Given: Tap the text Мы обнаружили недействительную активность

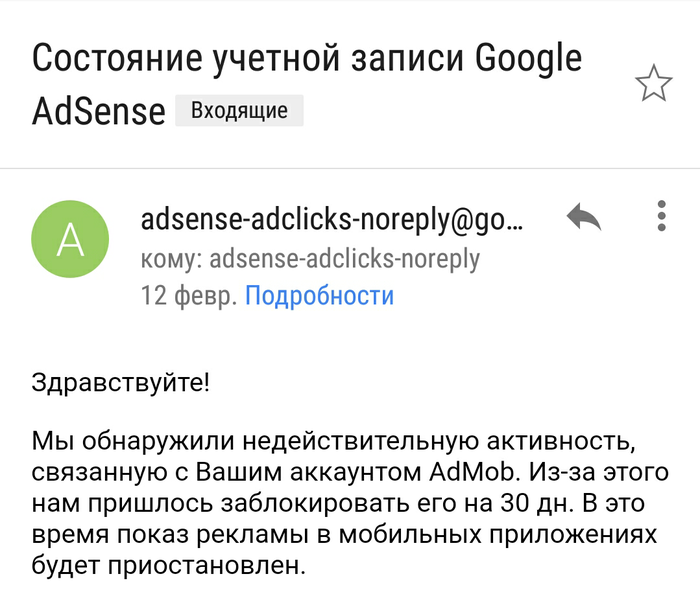Looking at the screenshot, I should [x=333, y=441].
